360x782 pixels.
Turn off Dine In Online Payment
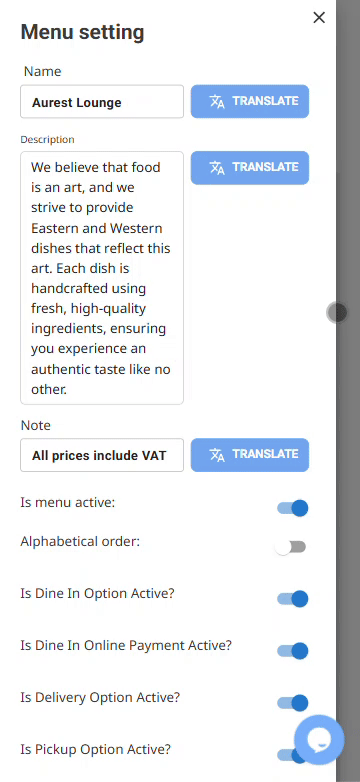click(x=293, y=651)
